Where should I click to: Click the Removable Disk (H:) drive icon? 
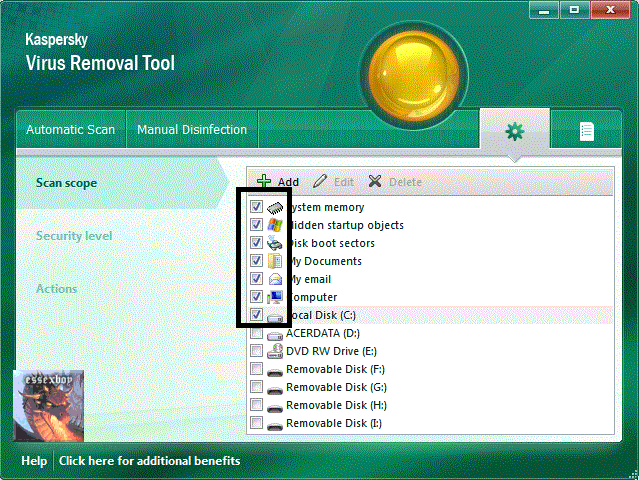pos(275,408)
